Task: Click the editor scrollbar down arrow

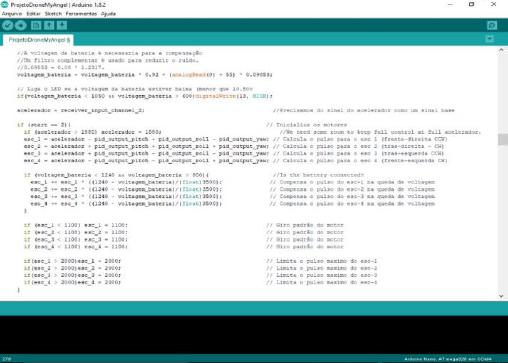Action: click(501, 296)
